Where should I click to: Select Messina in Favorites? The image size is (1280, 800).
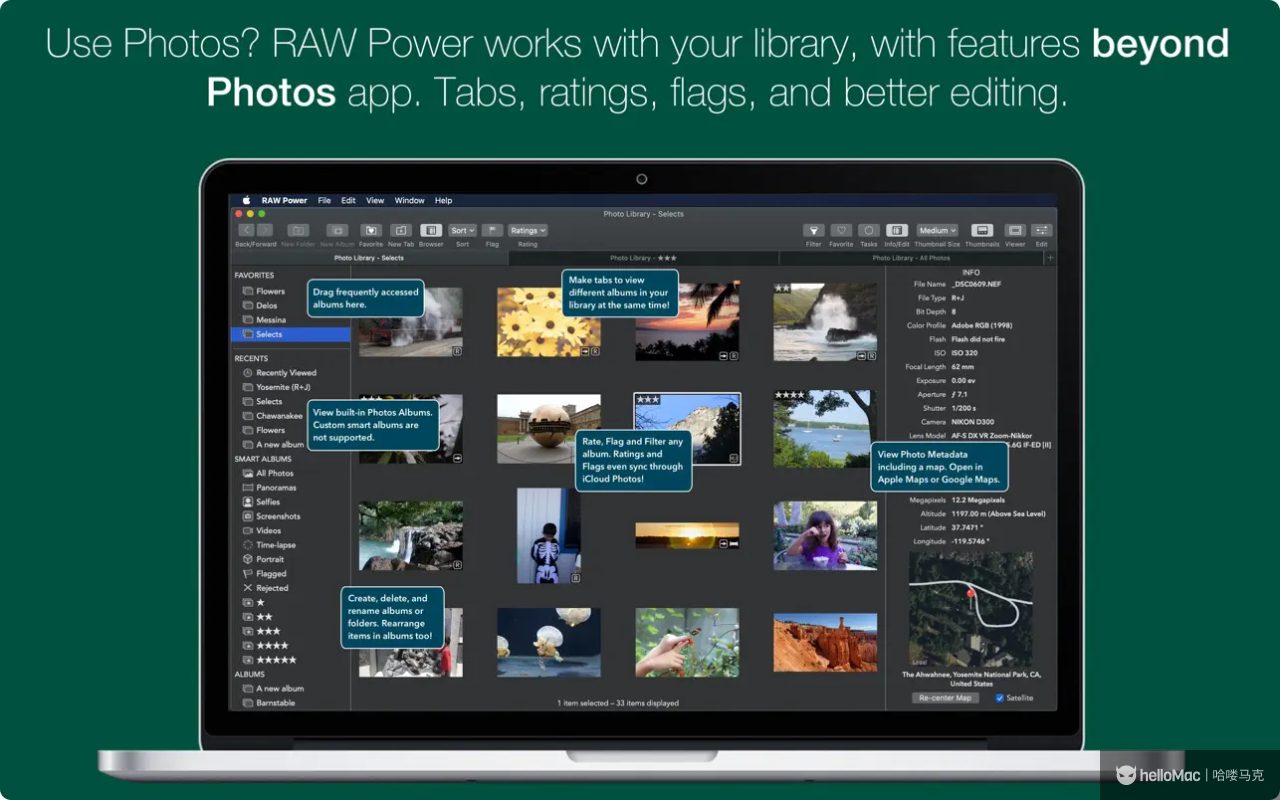click(x=264, y=320)
